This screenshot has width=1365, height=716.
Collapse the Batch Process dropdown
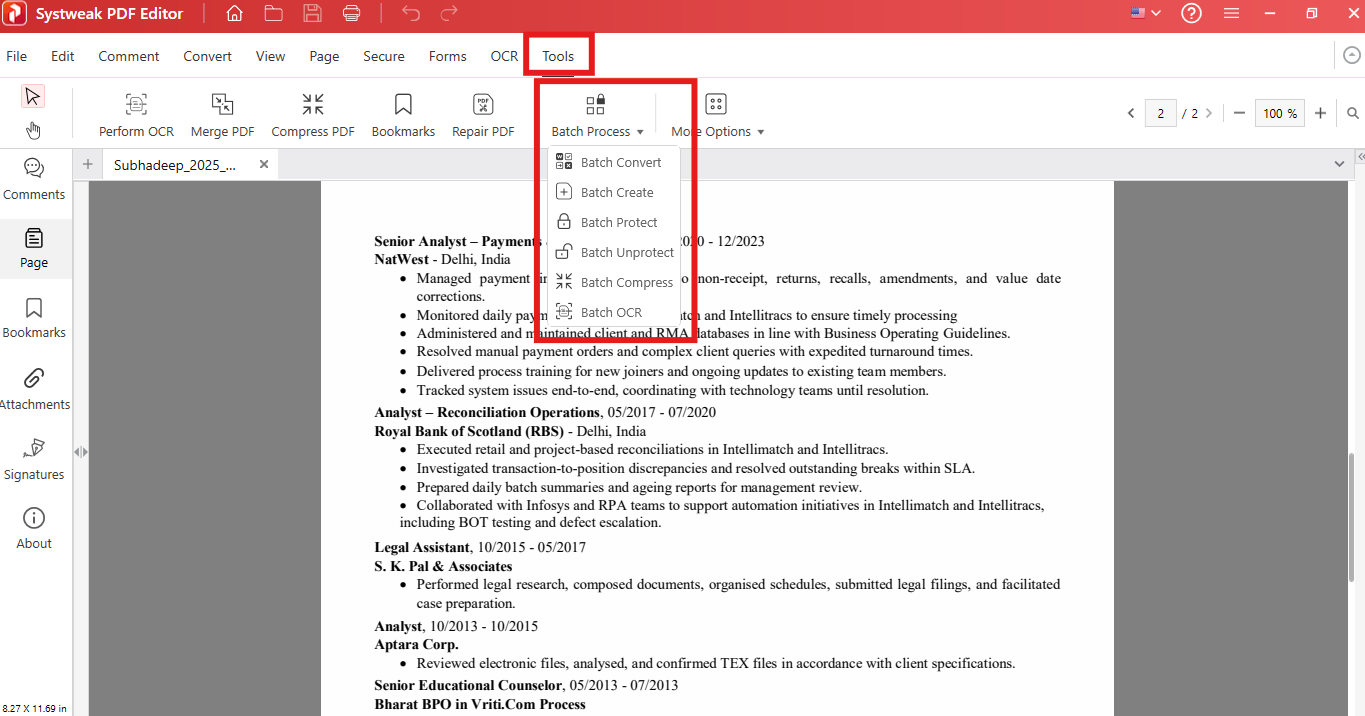[x=597, y=115]
